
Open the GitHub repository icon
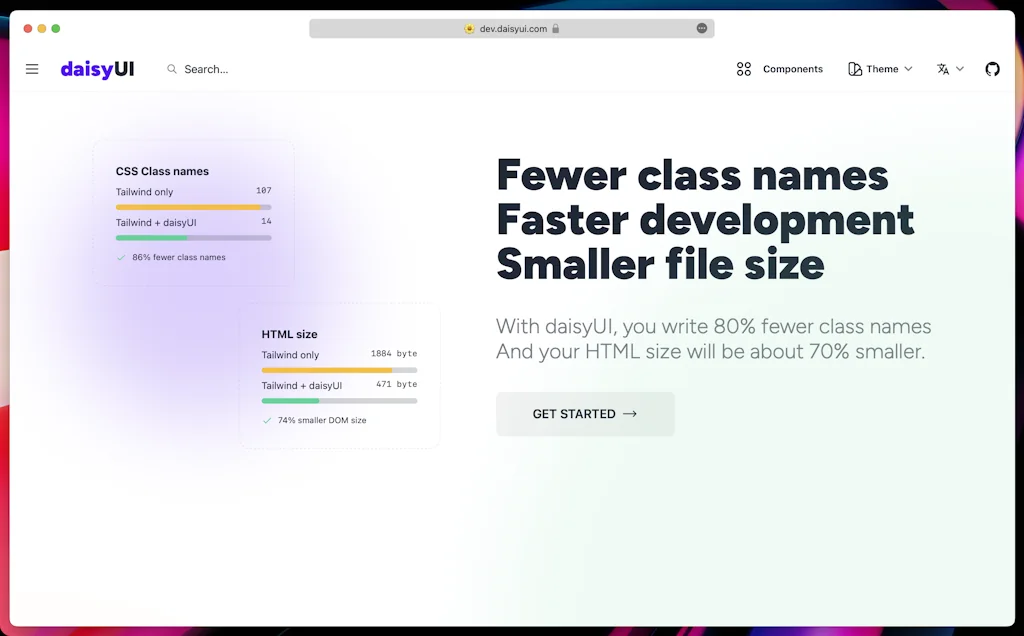click(x=992, y=69)
